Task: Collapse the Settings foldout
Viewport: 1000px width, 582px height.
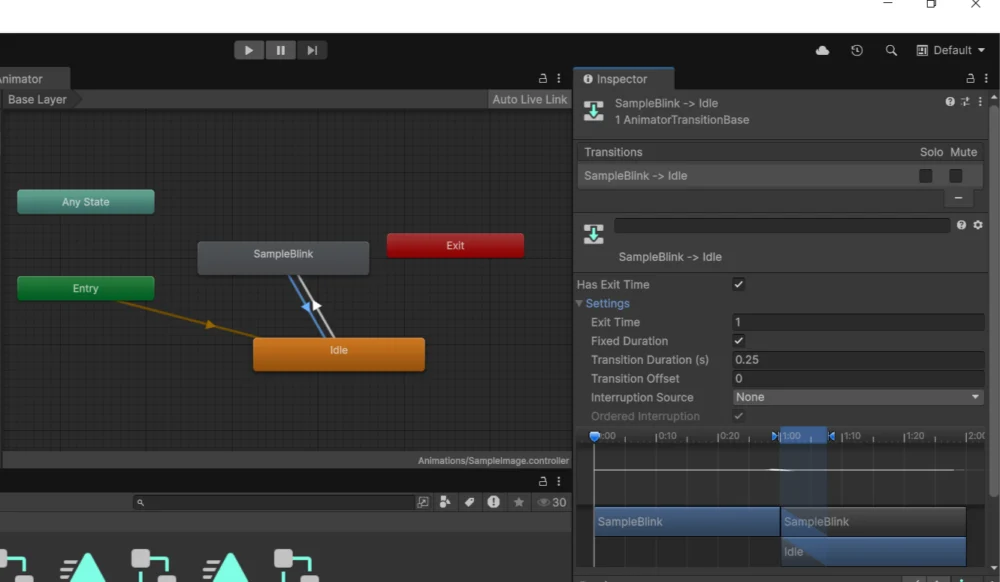Action: (x=580, y=304)
